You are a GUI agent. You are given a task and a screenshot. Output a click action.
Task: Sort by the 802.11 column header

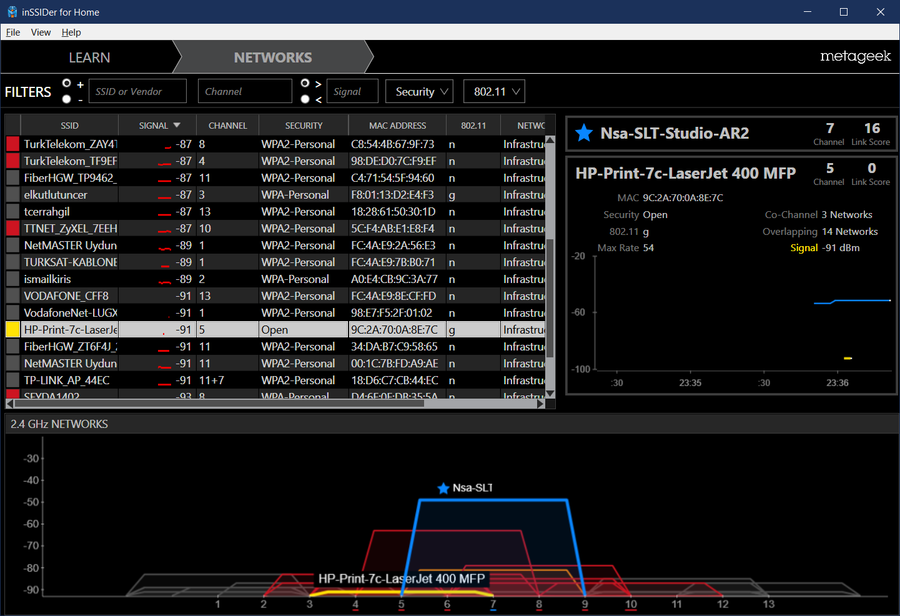pos(473,125)
